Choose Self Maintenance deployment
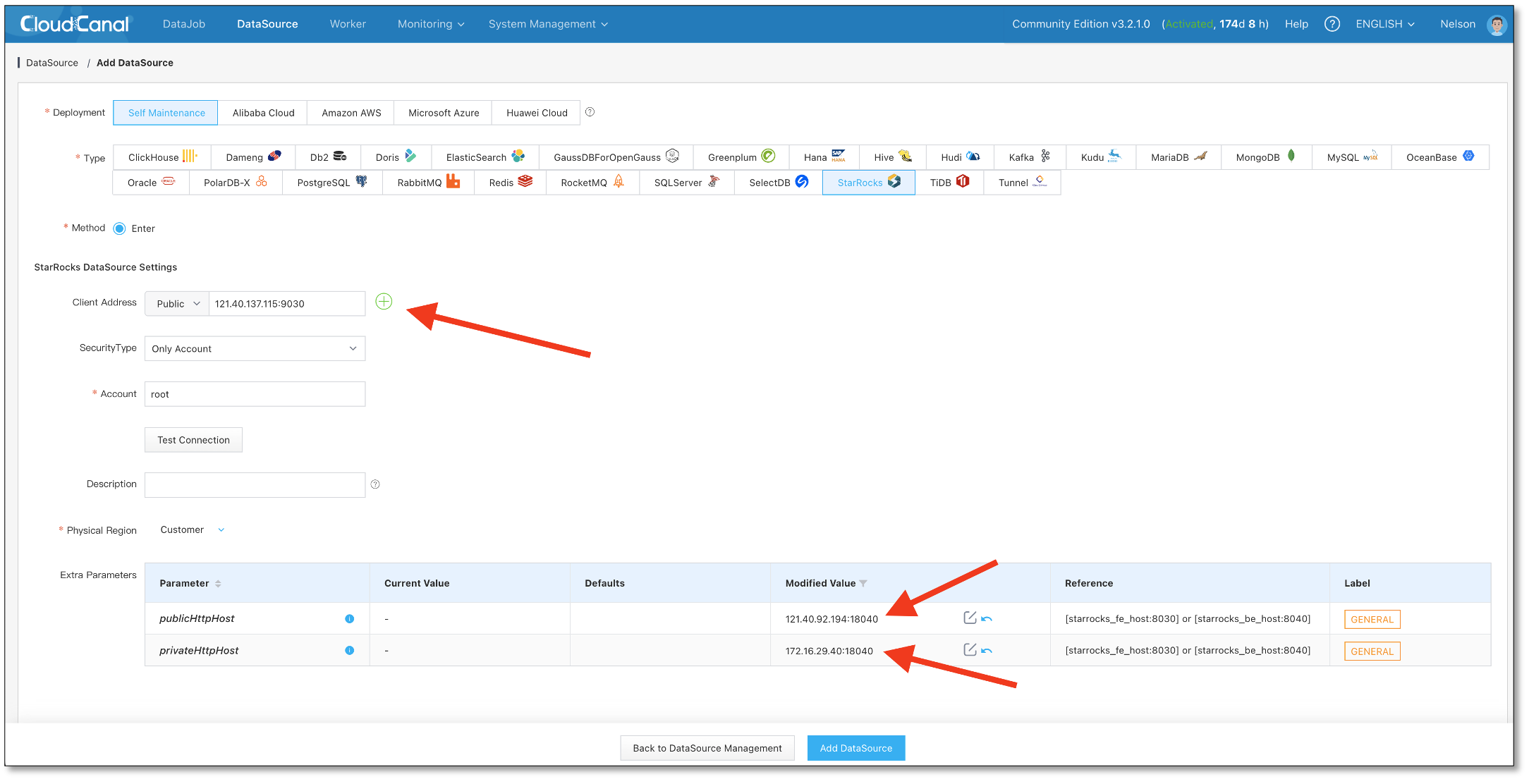Image resolution: width=1529 pixels, height=784 pixels. pyautogui.click(x=166, y=113)
